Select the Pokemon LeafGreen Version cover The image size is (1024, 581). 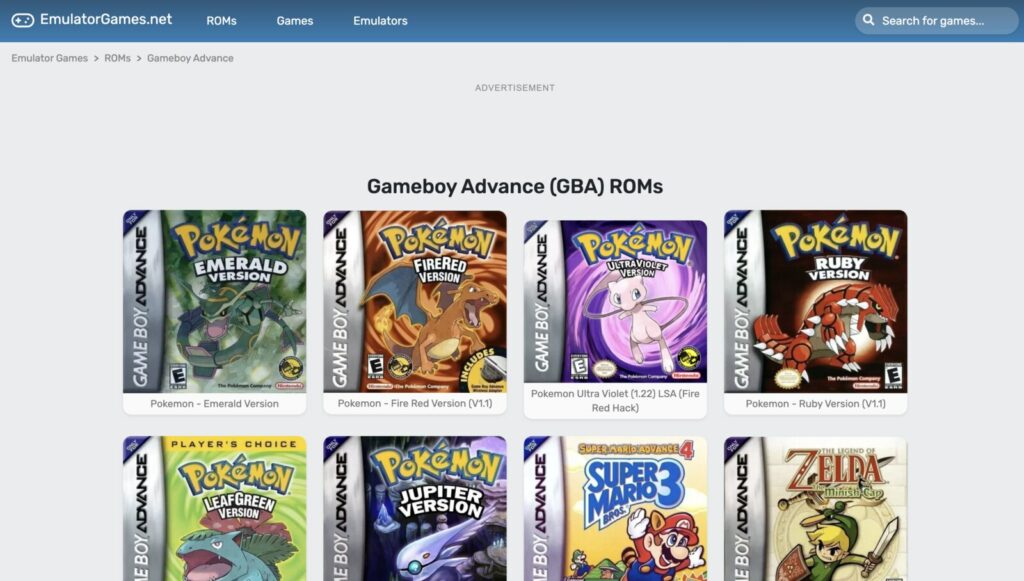coord(214,510)
